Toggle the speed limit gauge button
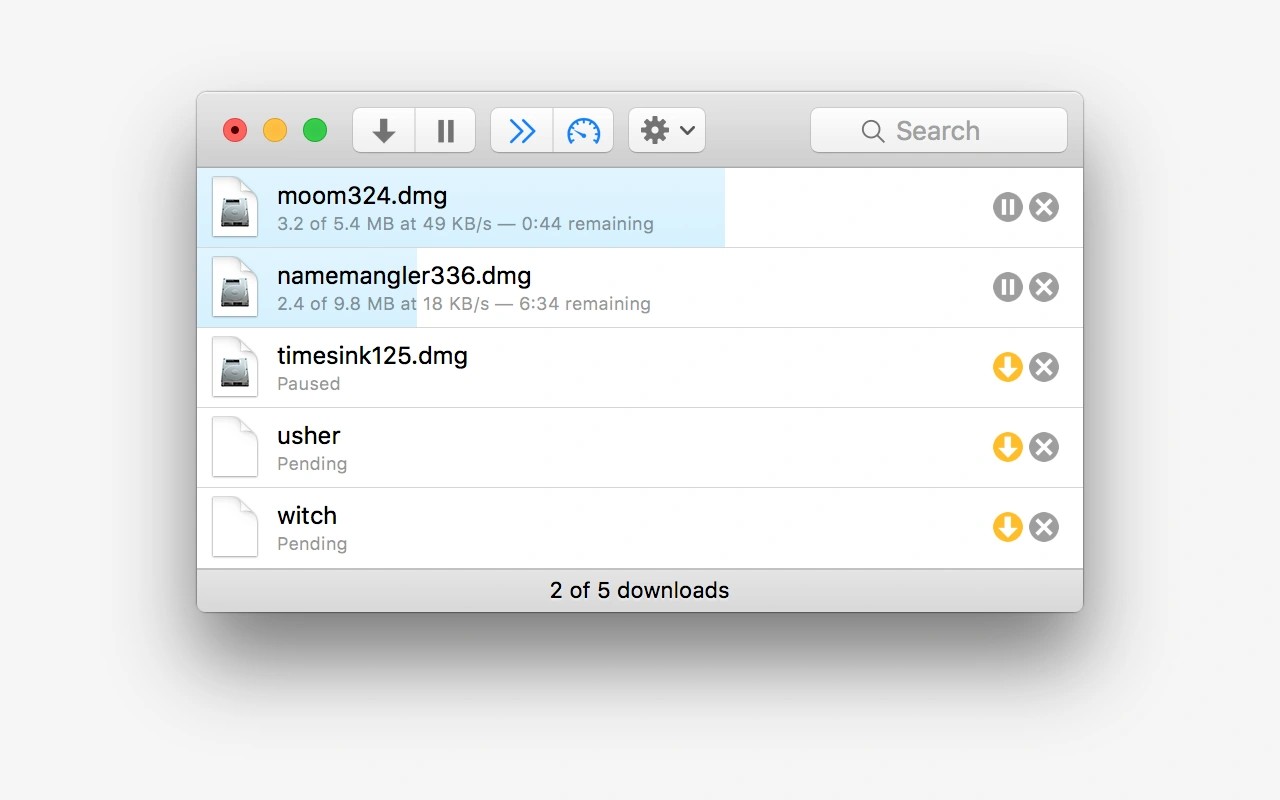Screen dimensions: 1280x800 (x=583, y=130)
